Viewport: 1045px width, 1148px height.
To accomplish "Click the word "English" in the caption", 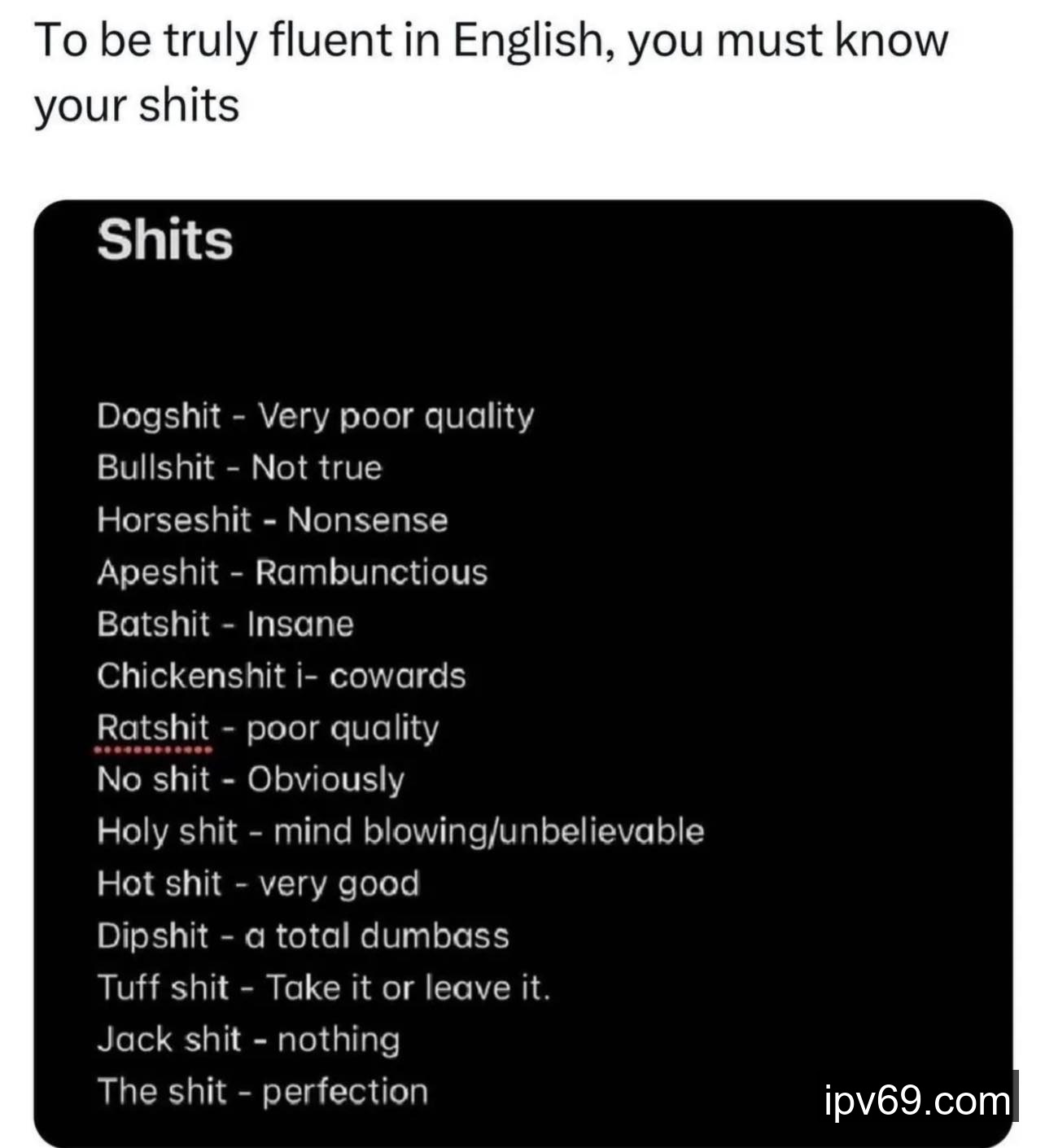I will click(x=527, y=41).
